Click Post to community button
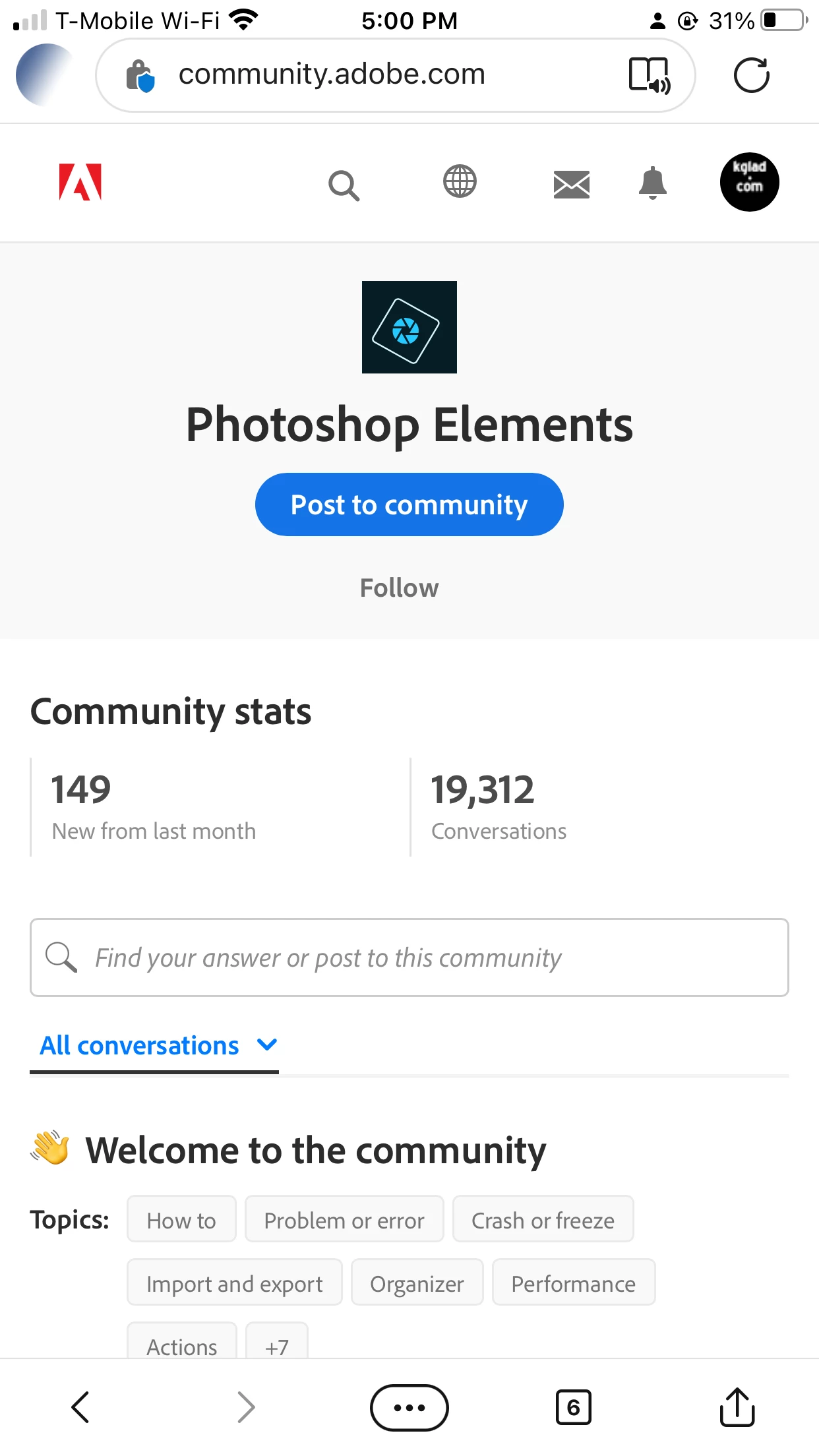819x1456 pixels. (x=409, y=504)
